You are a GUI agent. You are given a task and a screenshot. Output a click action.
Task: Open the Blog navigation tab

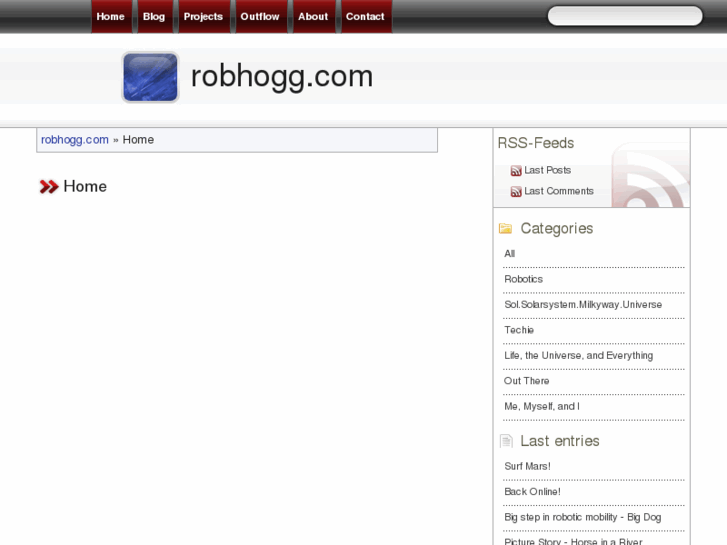click(155, 17)
